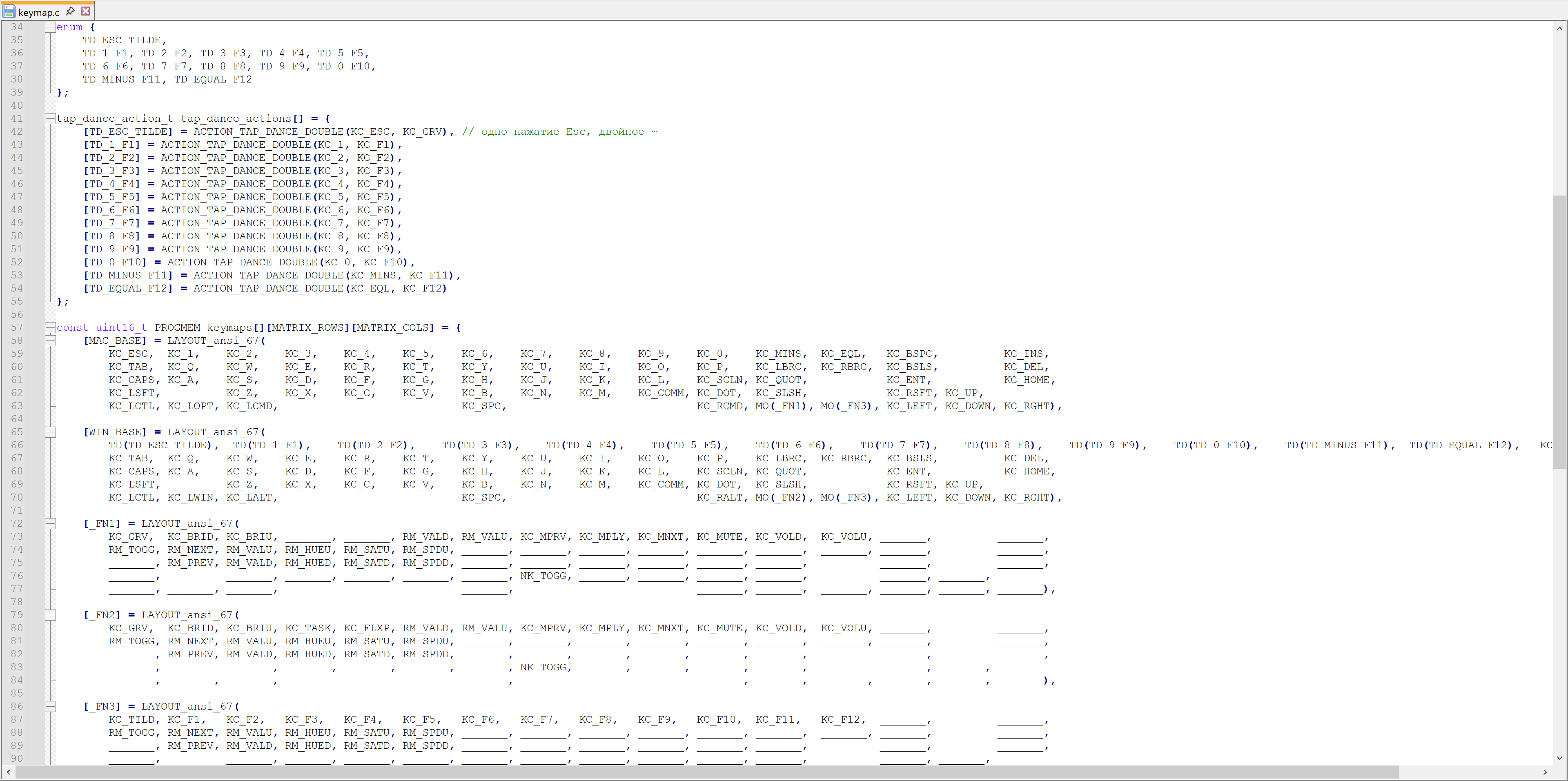Click the vertical scrollbar down arrow

[x=1559, y=758]
